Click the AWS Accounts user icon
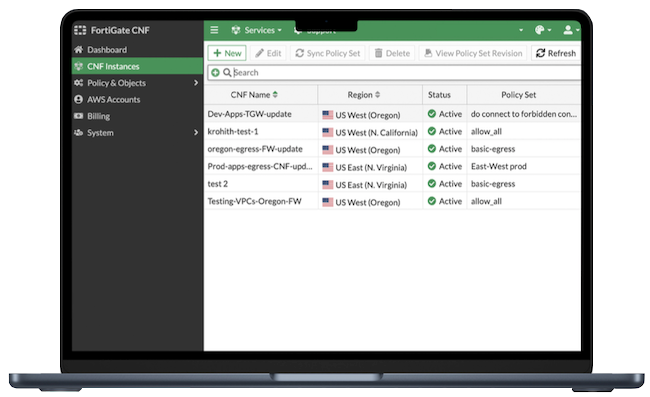Image resolution: width=650 pixels, height=397 pixels. (78, 99)
